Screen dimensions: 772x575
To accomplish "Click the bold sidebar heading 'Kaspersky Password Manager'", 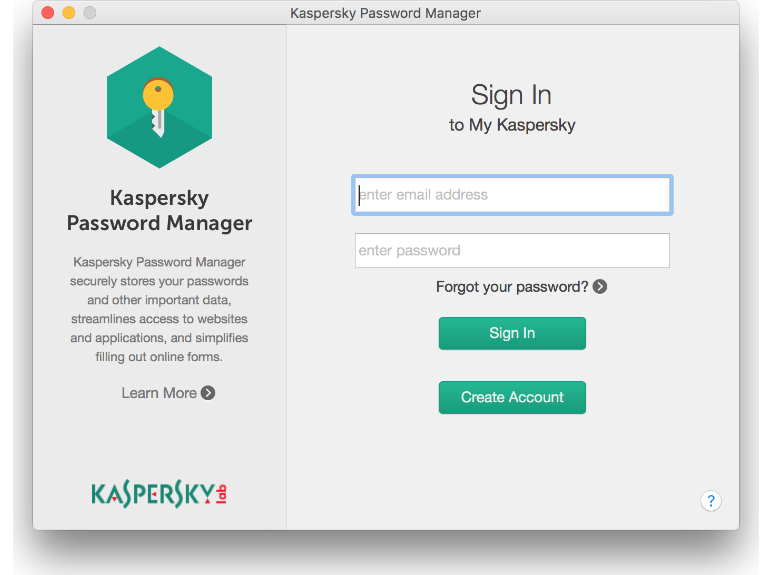I will click(x=159, y=210).
